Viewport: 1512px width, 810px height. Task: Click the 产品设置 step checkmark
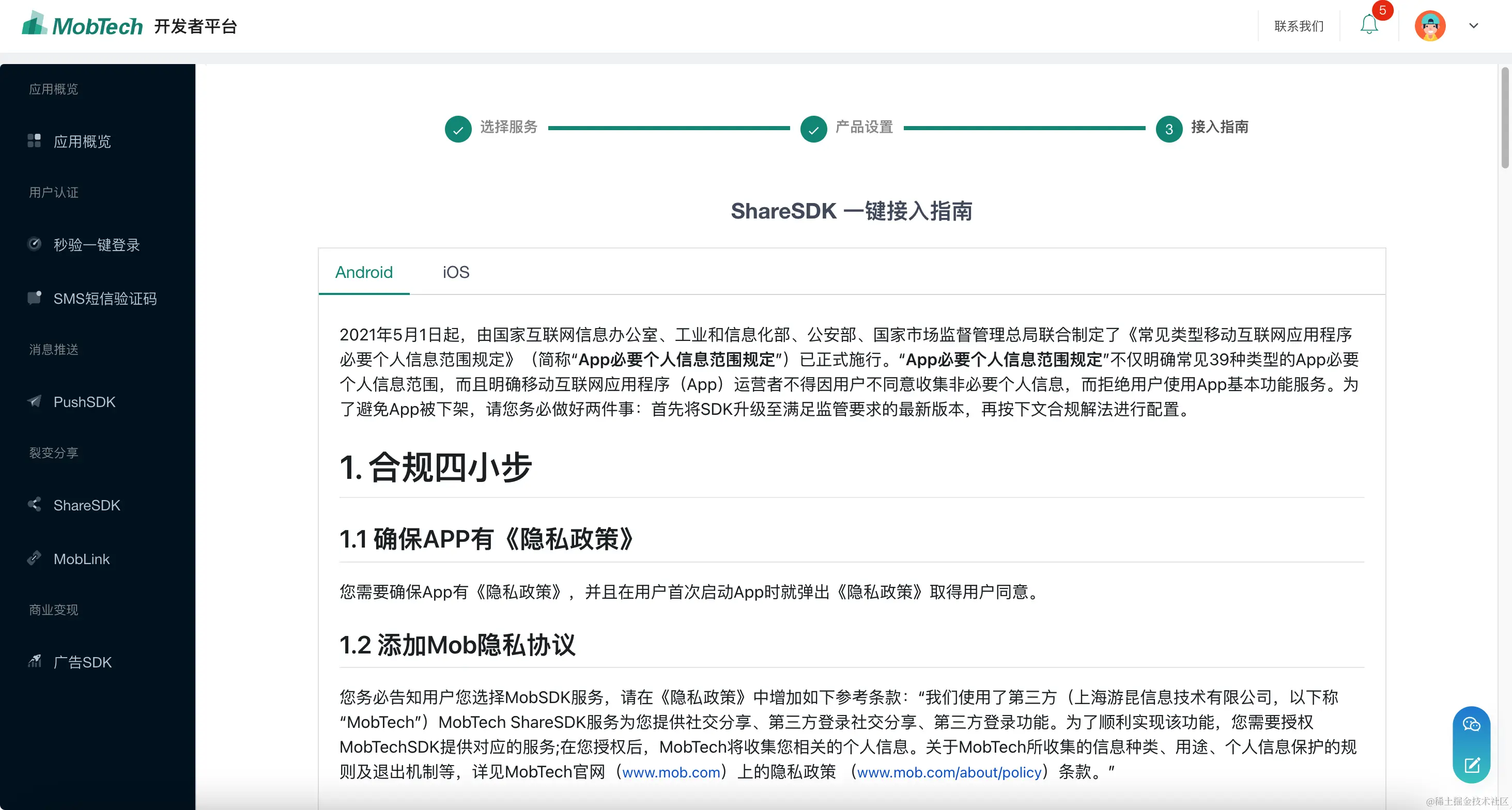[x=813, y=129]
